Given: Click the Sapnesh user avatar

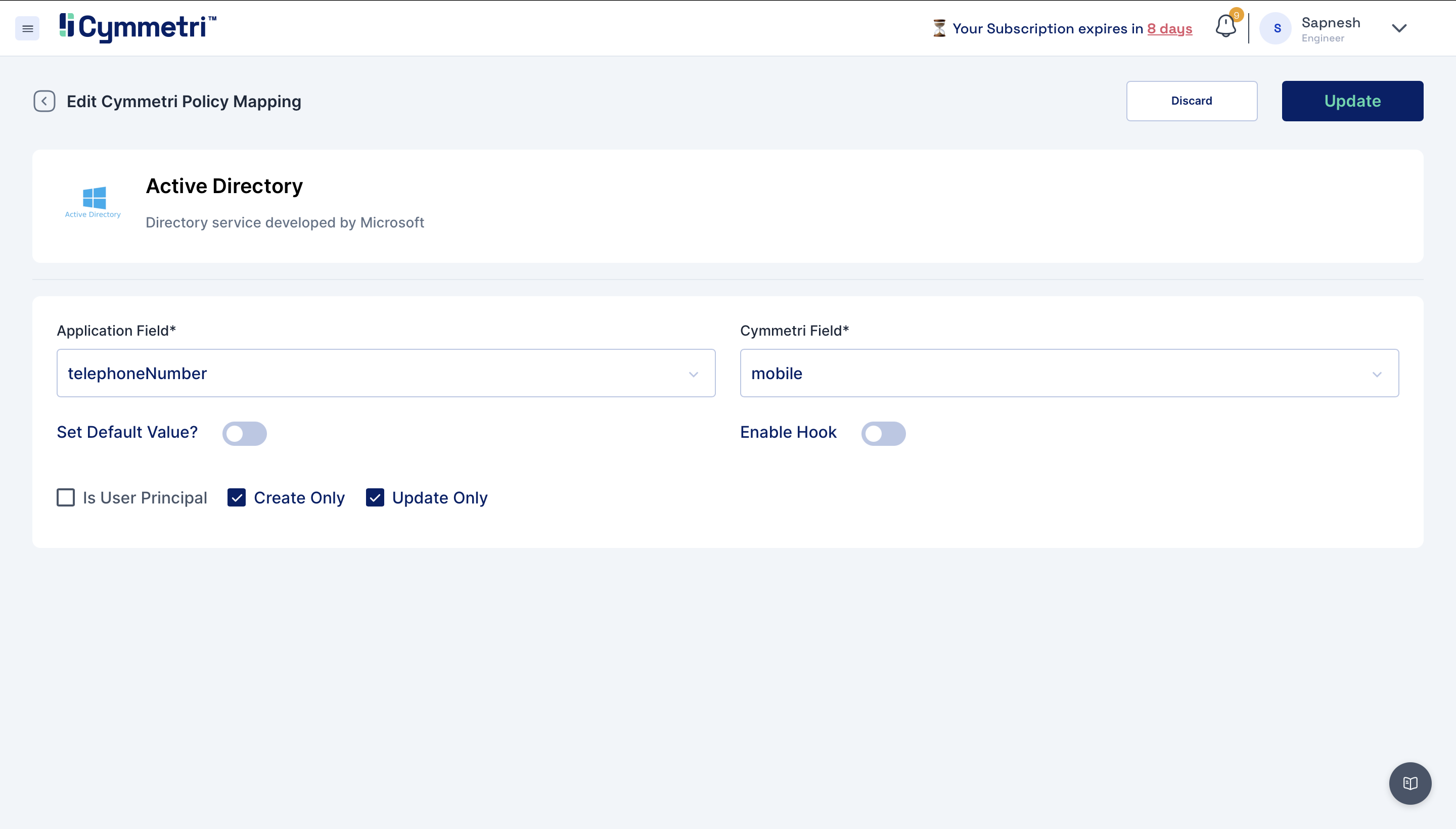Looking at the screenshot, I should coord(1276,28).
